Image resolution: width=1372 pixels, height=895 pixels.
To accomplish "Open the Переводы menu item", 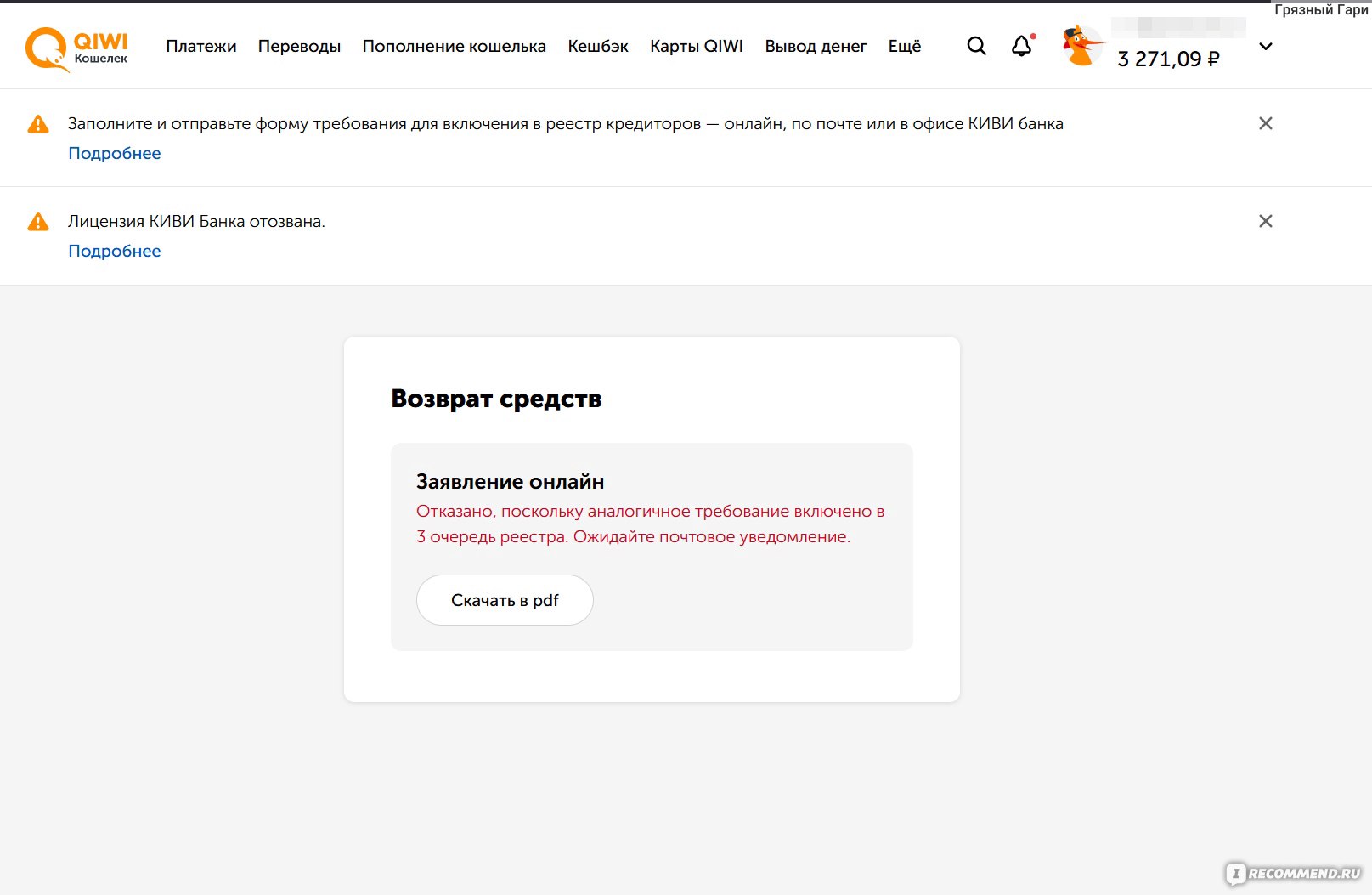I will (299, 46).
